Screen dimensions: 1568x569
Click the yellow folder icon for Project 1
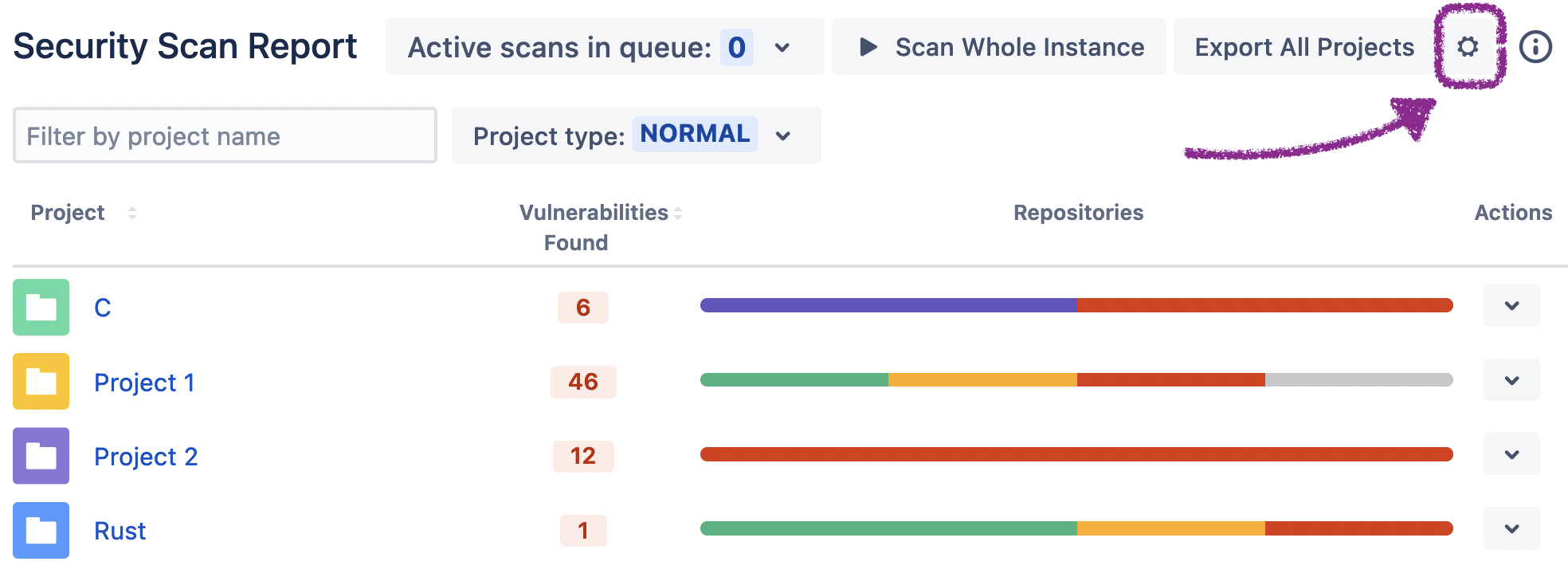pyautogui.click(x=41, y=382)
